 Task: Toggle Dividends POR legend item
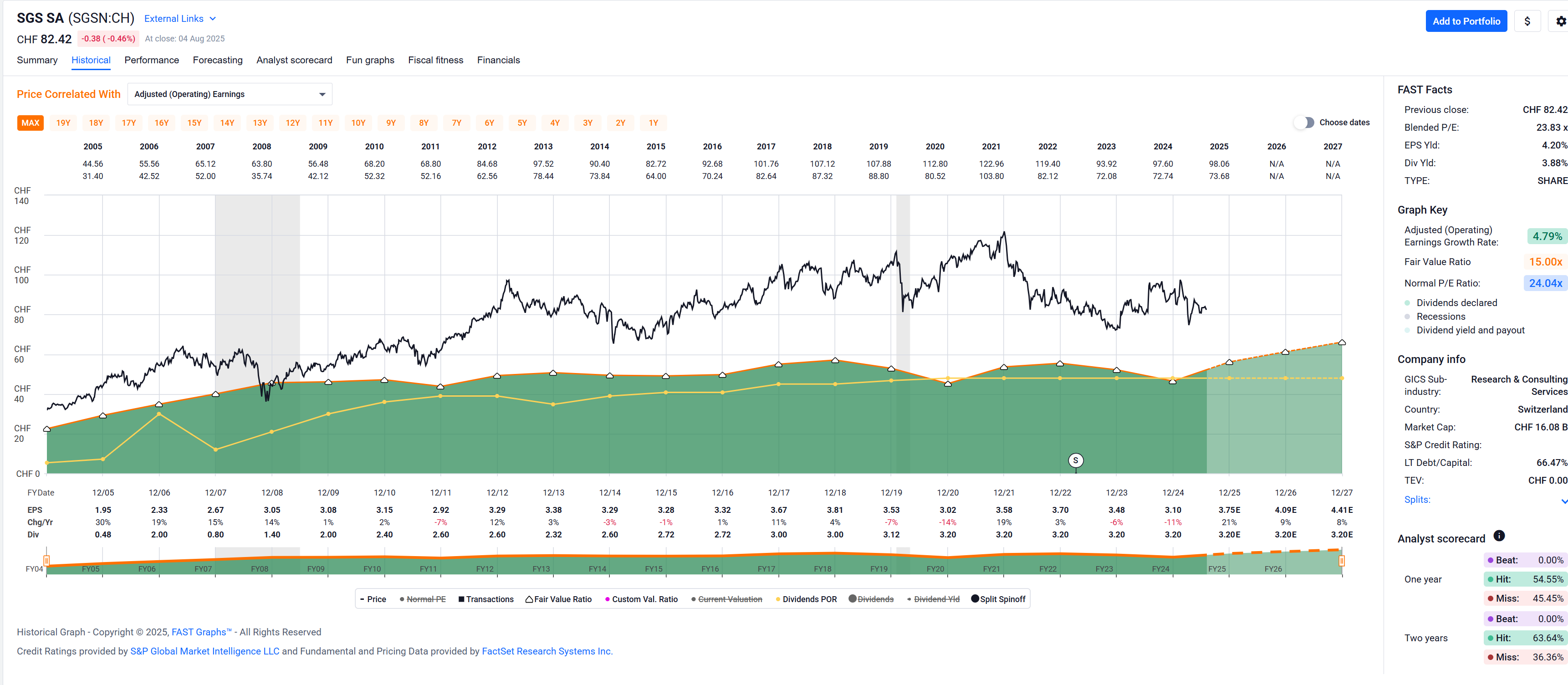[806, 599]
